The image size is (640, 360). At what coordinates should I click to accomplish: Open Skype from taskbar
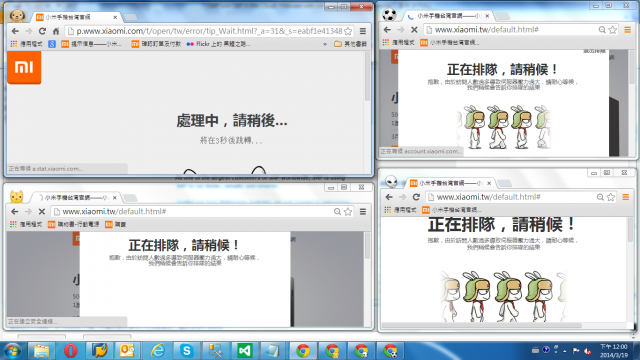coord(186,351)
